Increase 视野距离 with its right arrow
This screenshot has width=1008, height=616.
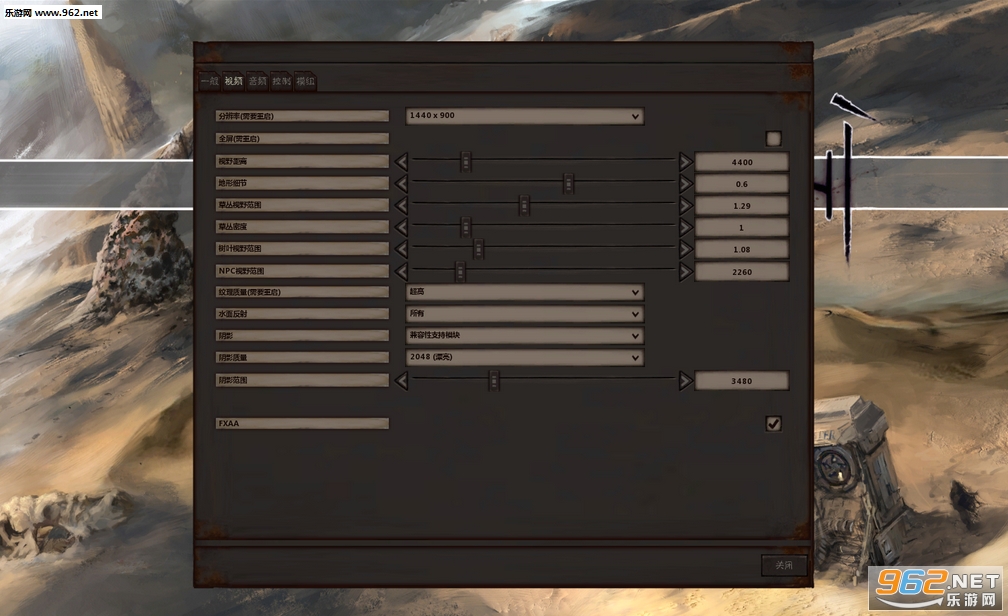[x=685, y=161]
